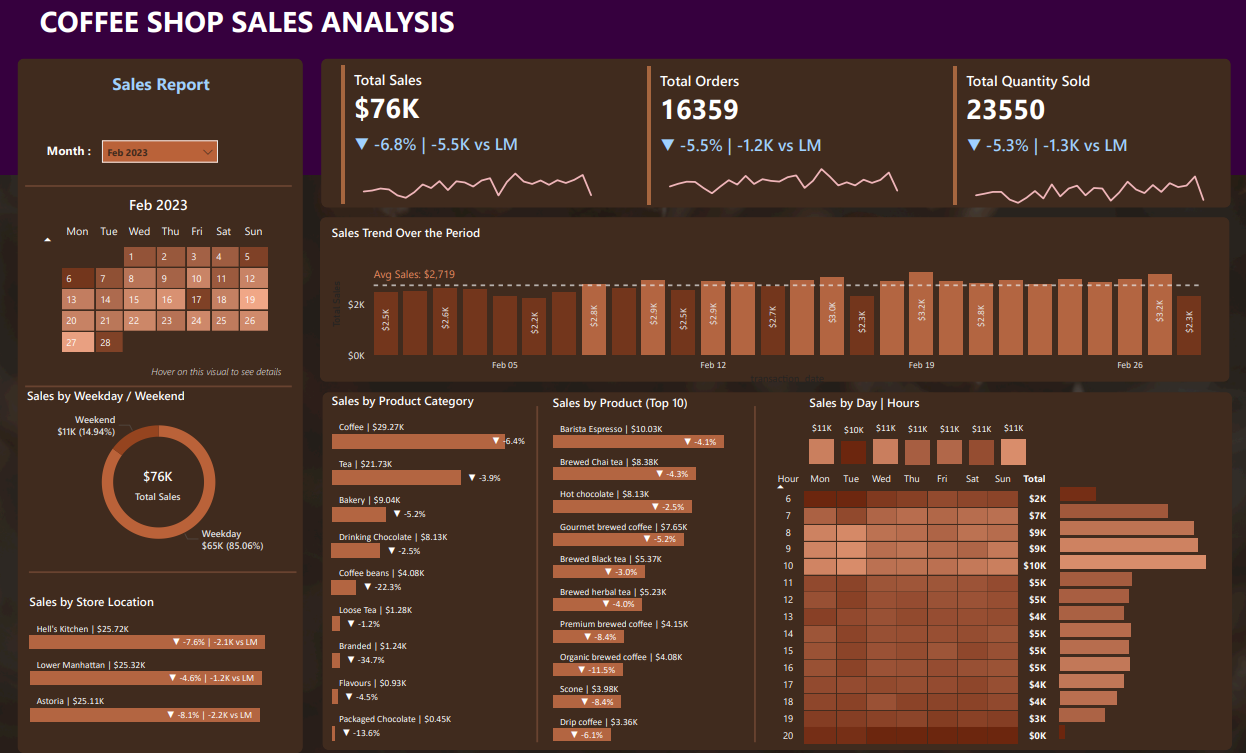The height and width of the screenshot is (753, 1246).
Task: Click the darkest heatmap cell at hour 10 under Mon
Action: [819, 565]
